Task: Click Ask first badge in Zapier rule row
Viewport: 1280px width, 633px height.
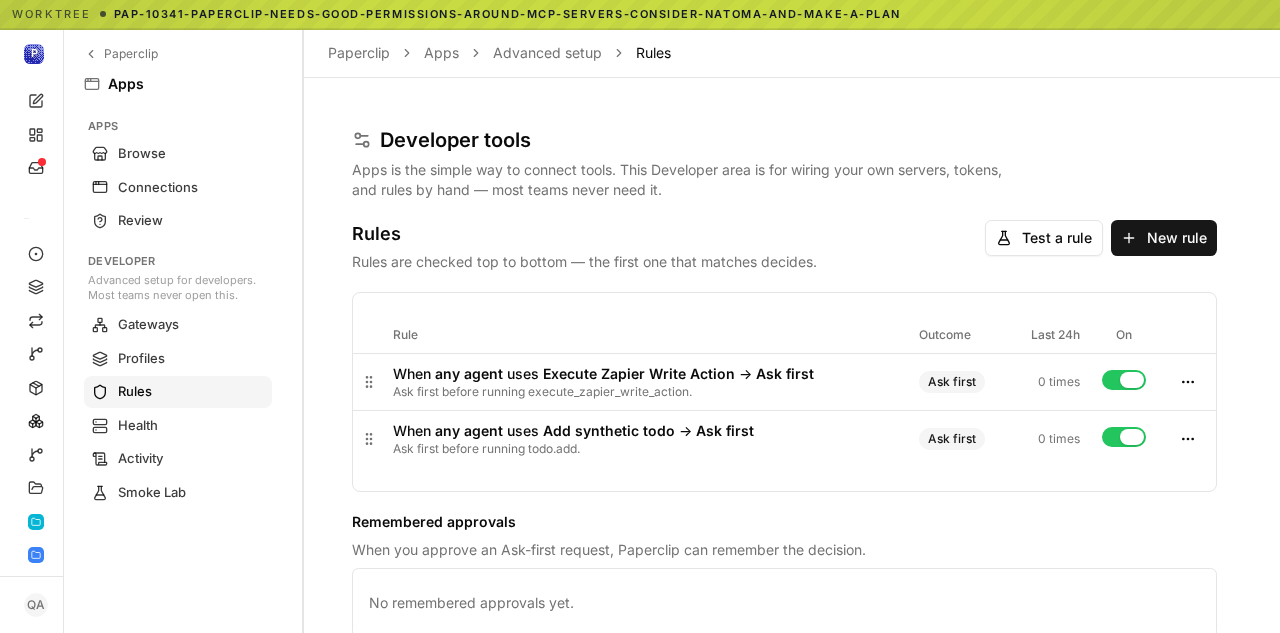Action: click(x=952, y=382)
